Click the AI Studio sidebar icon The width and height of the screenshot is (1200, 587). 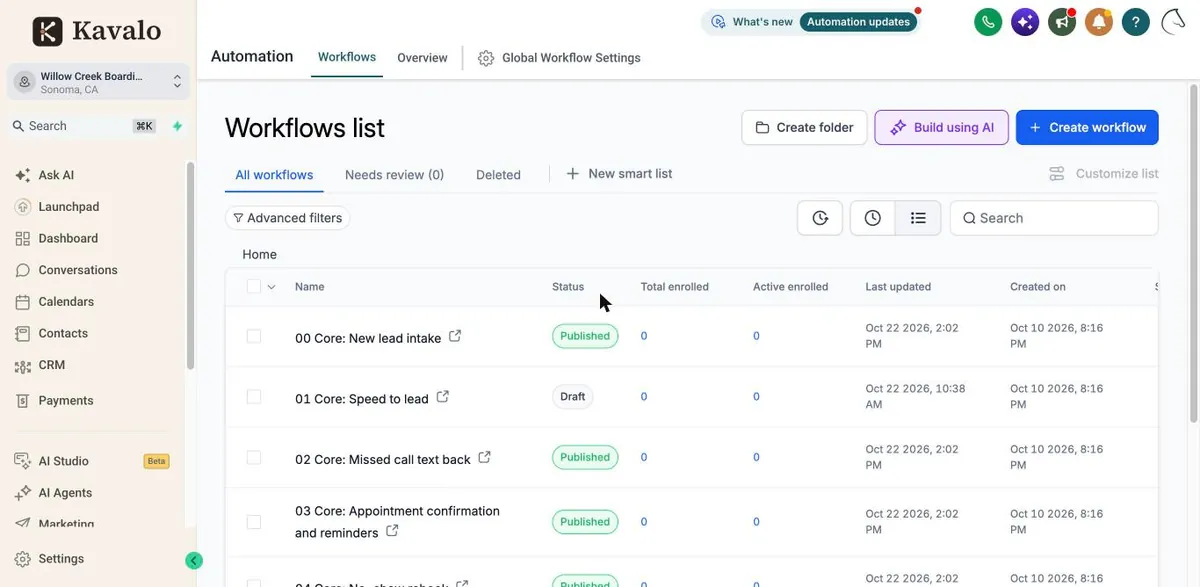(23, 461)
